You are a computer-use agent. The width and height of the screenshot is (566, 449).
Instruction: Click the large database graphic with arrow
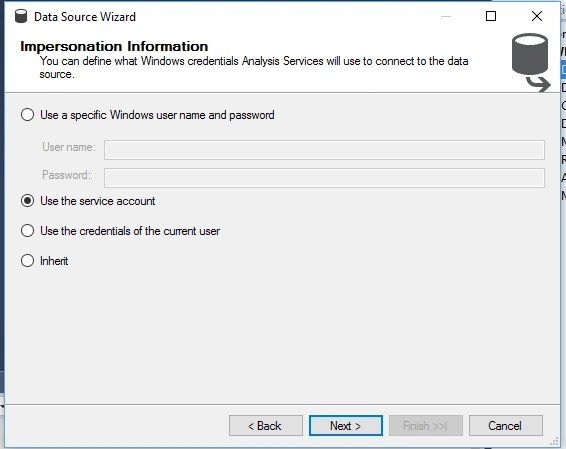click(531, 62)
